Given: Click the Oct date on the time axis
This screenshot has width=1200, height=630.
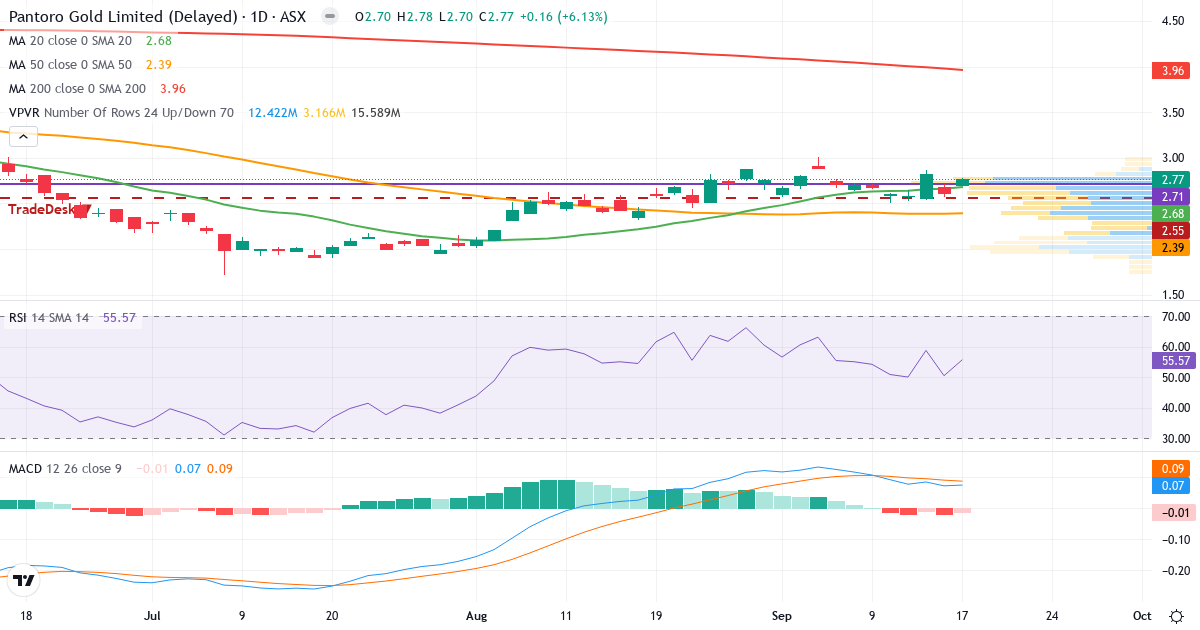Looking at the screenshot, I should pyautogui.click(x=1142, y=615).
